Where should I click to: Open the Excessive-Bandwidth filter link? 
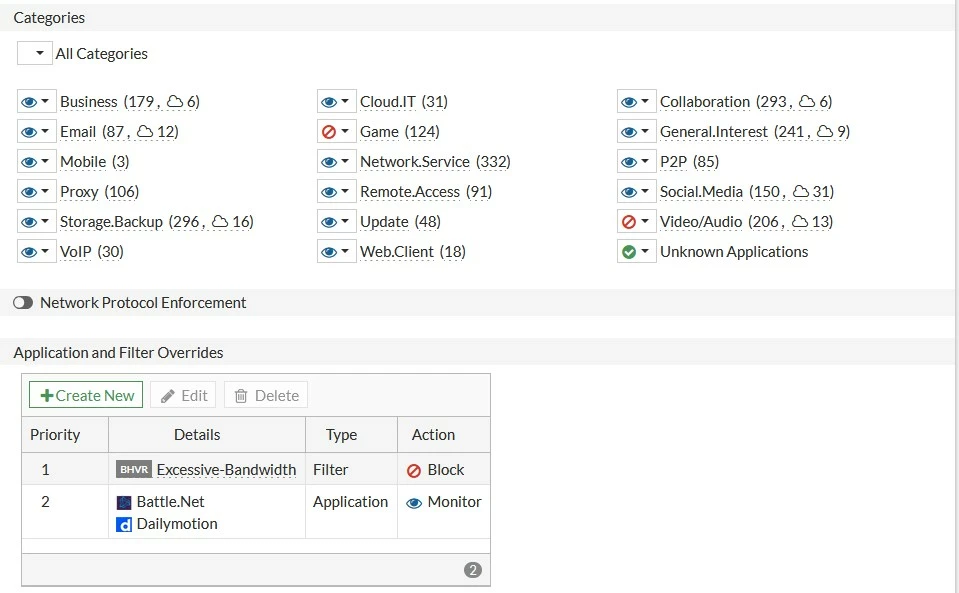point(226,470)
